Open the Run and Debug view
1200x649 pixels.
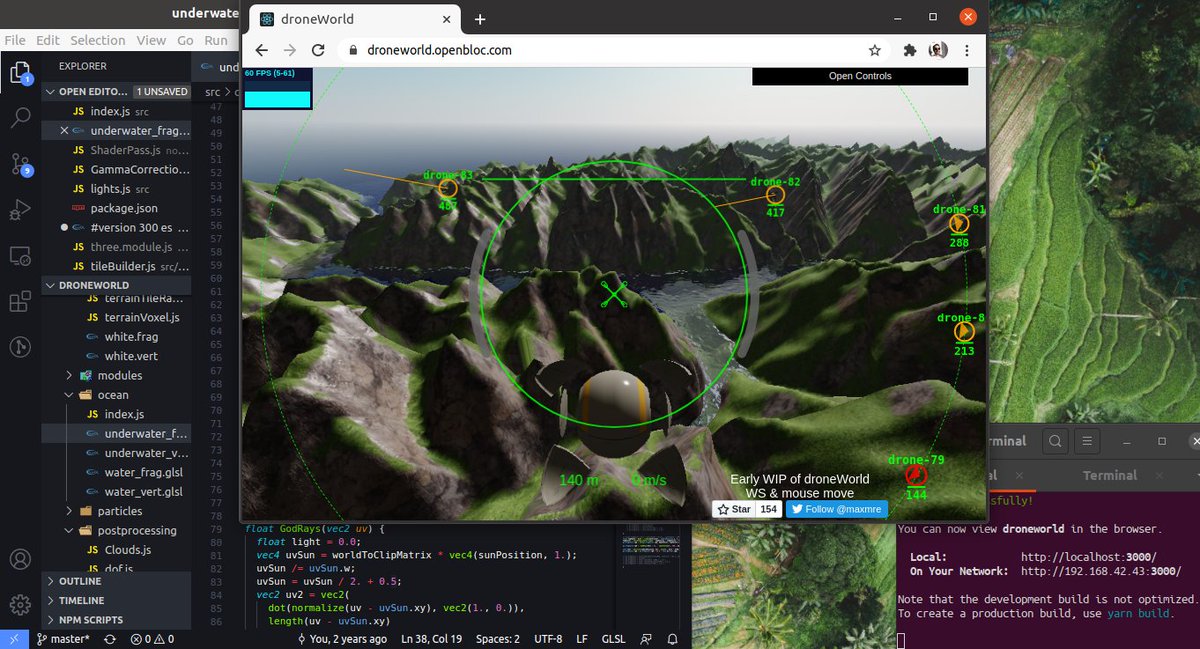[x=20, y=209]
